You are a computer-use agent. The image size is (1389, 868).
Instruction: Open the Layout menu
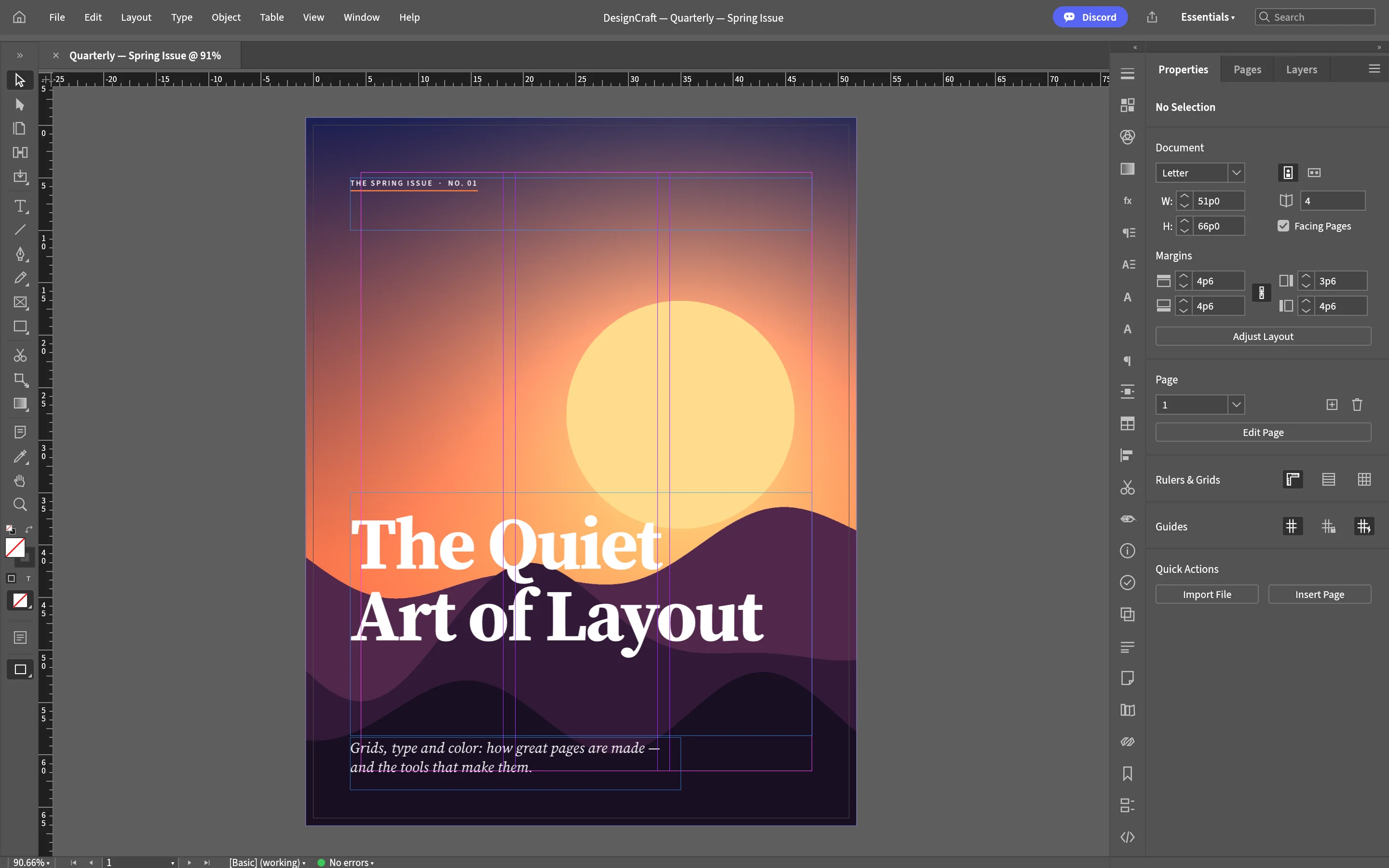136,17
